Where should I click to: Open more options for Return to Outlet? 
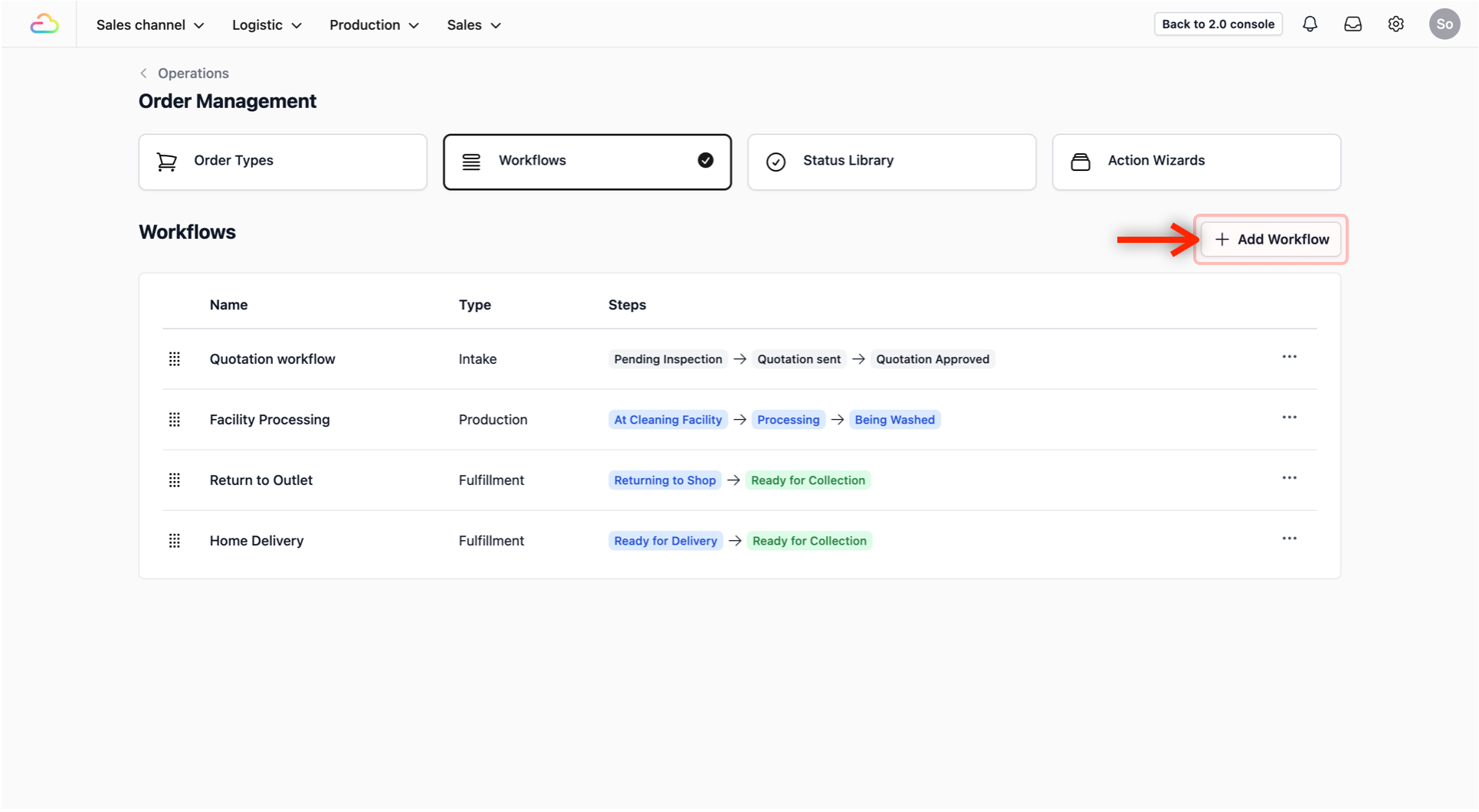click(1290, 478)
